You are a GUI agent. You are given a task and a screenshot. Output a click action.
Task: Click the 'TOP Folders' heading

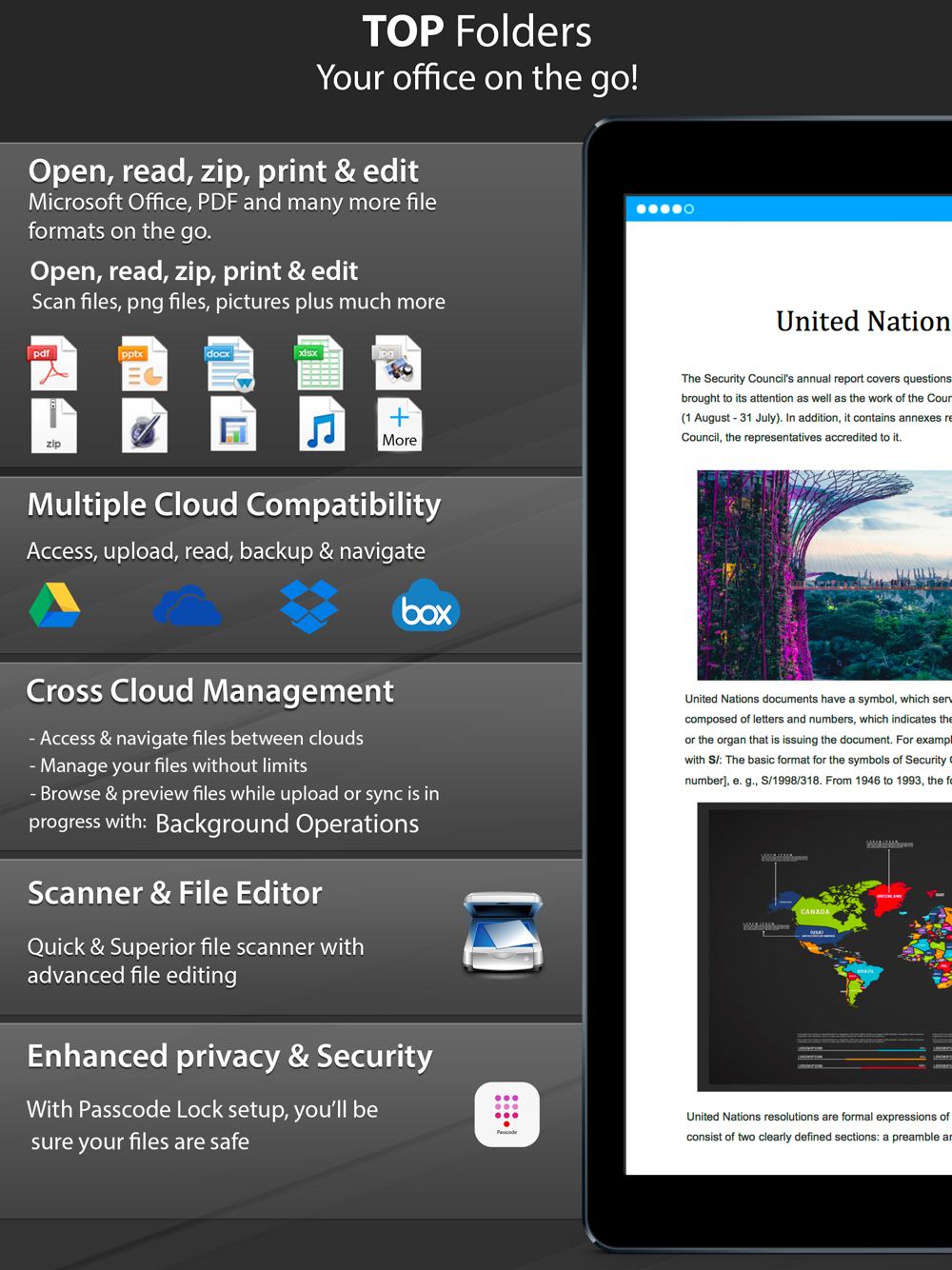tap(477, 31)
